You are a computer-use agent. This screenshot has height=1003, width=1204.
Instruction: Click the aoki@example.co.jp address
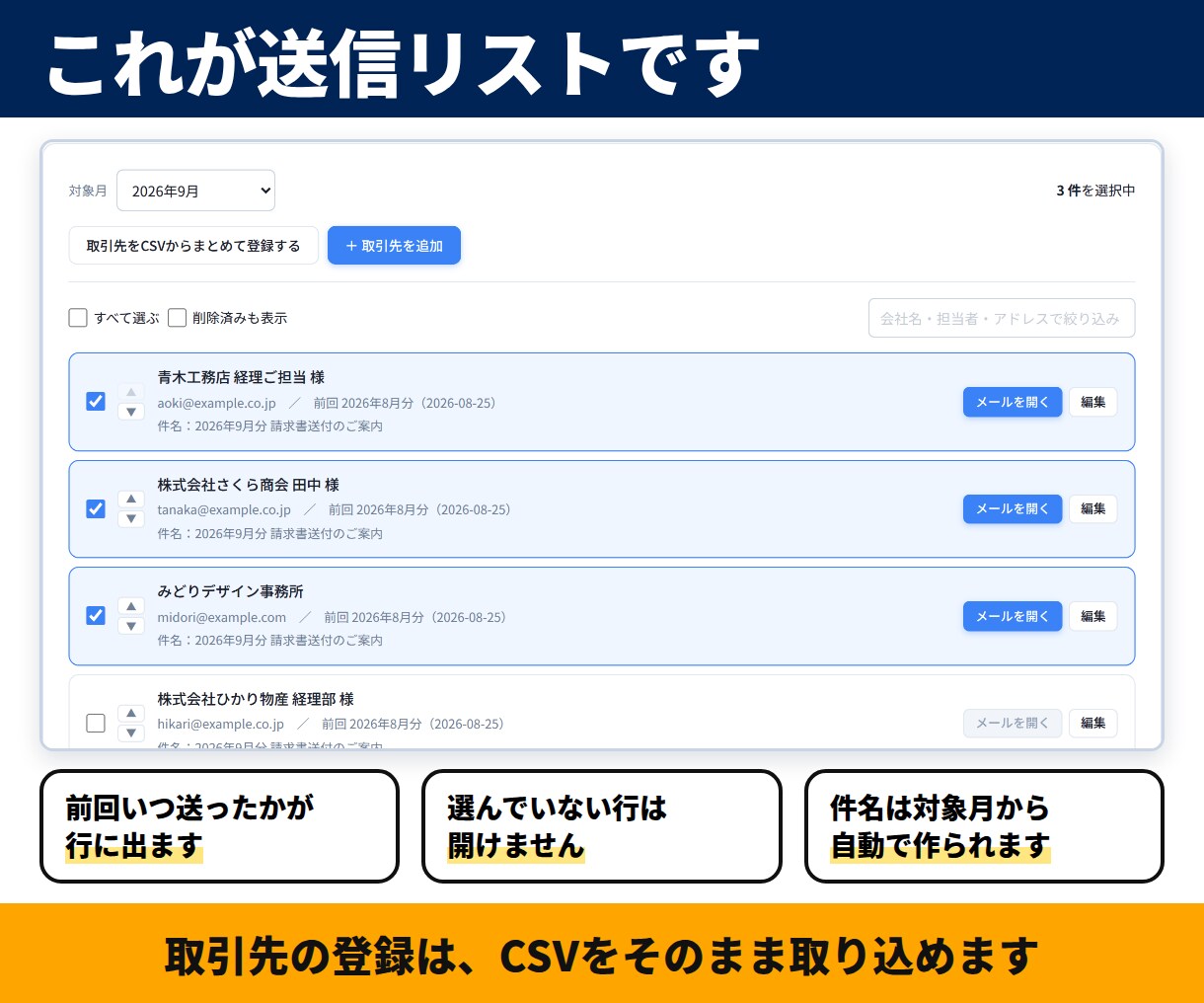pos(216,403)
